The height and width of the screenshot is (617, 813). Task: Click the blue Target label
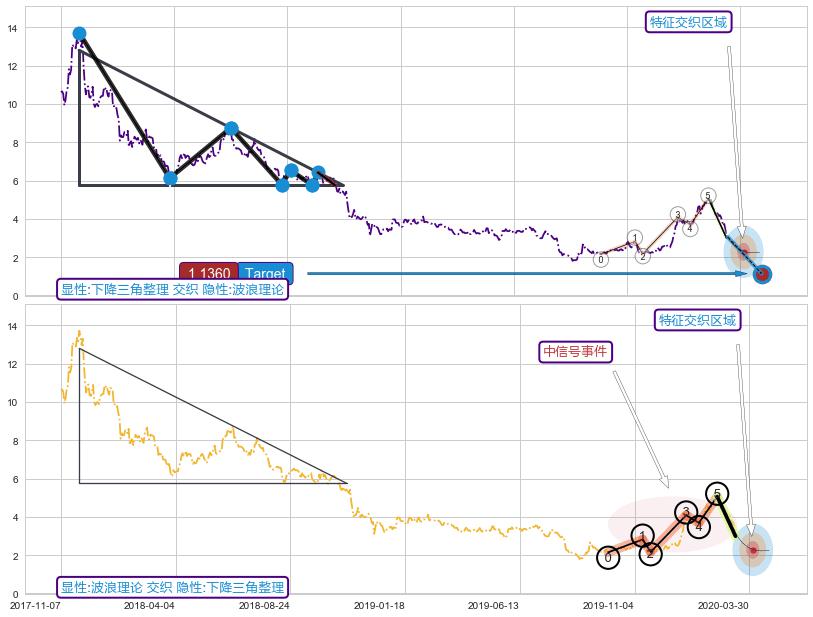pos(265,273)
